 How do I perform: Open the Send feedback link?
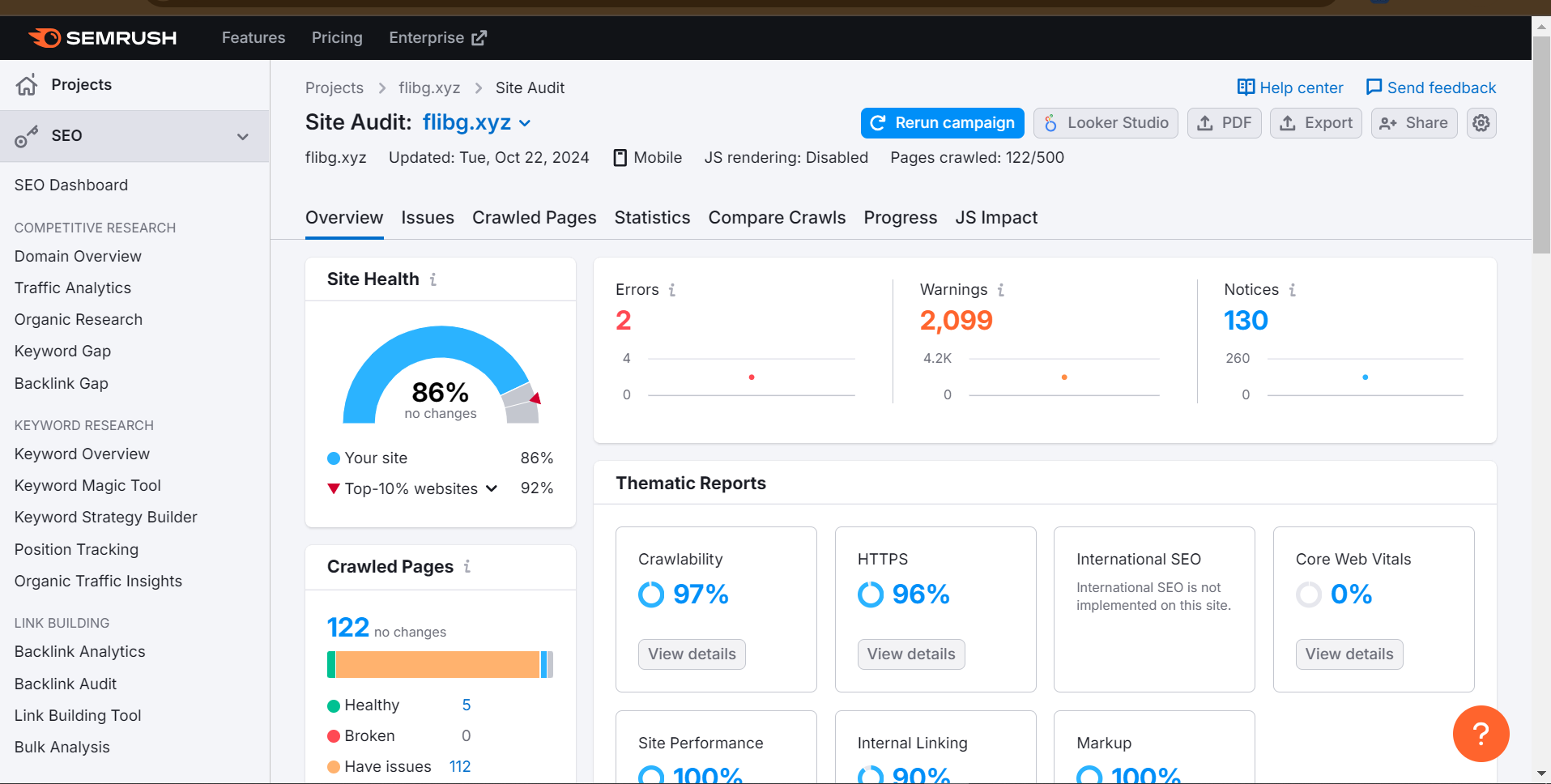[x=1430, y=87]
